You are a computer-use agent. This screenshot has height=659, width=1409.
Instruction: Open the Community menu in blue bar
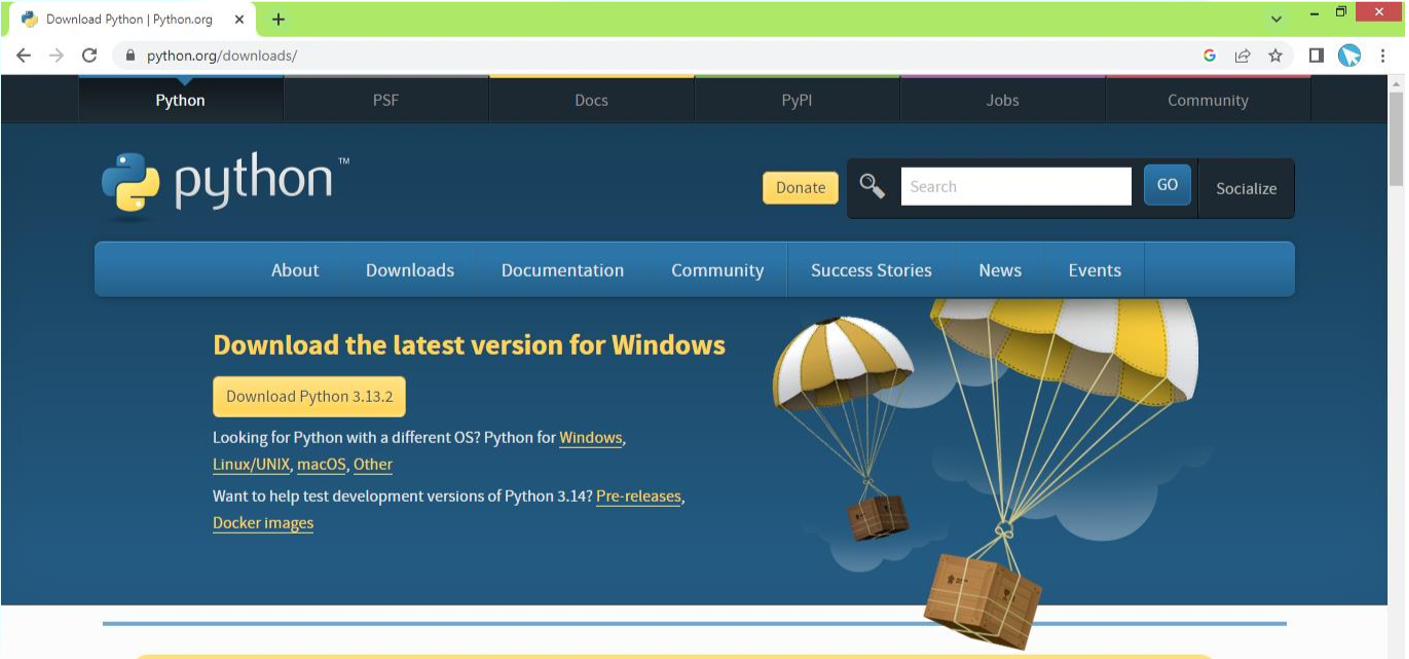click(x=717, y=270)
